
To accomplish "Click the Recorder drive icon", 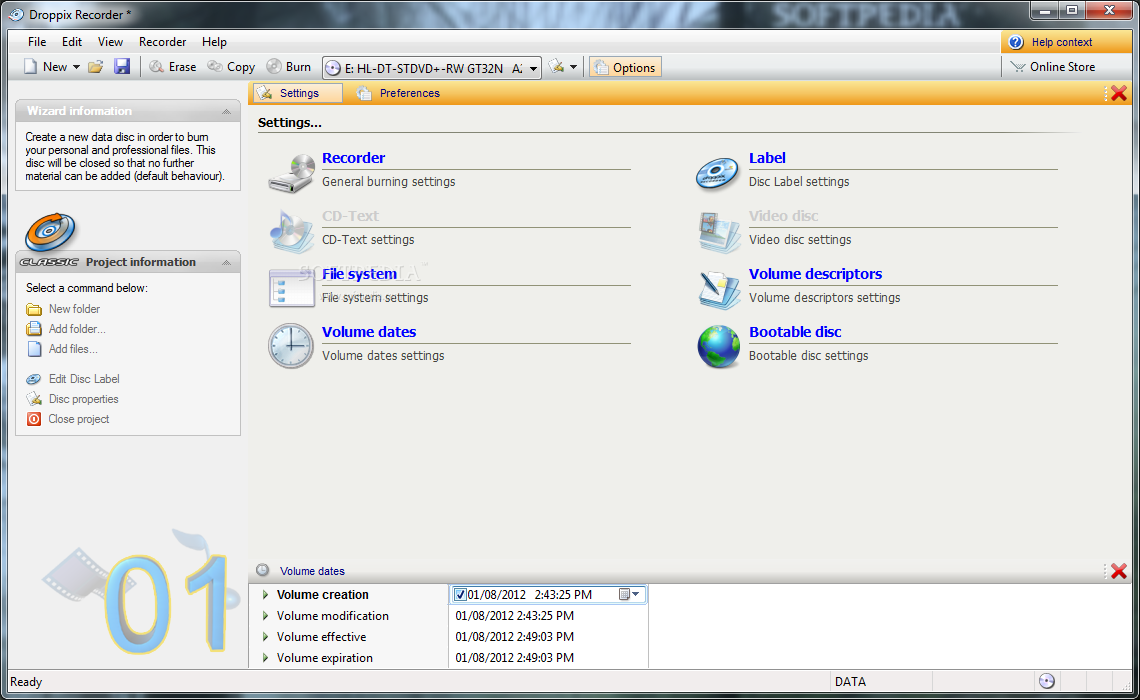I will pos(291,173).
